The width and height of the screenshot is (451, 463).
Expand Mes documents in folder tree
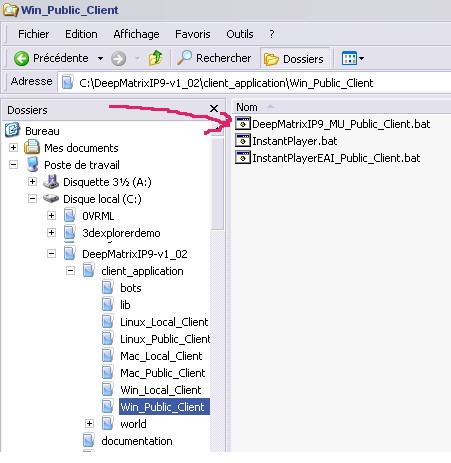click(x=13, y=148)
